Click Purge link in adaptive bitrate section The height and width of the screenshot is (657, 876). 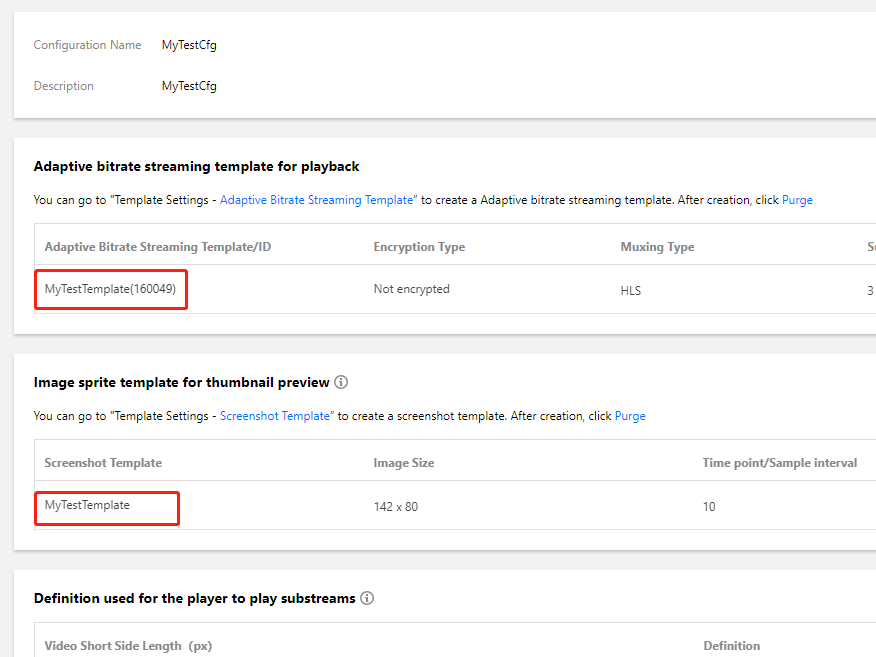coord(797,200)
